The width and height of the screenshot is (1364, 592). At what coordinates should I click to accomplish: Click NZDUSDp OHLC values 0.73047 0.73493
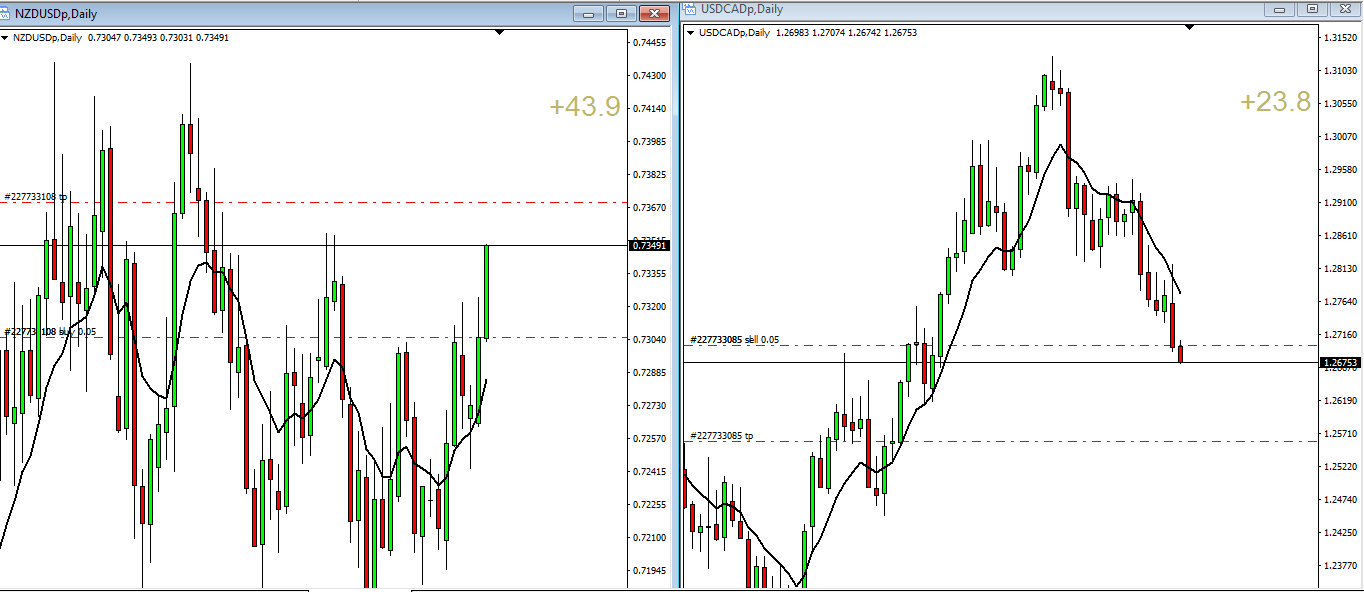pos(124,38)
